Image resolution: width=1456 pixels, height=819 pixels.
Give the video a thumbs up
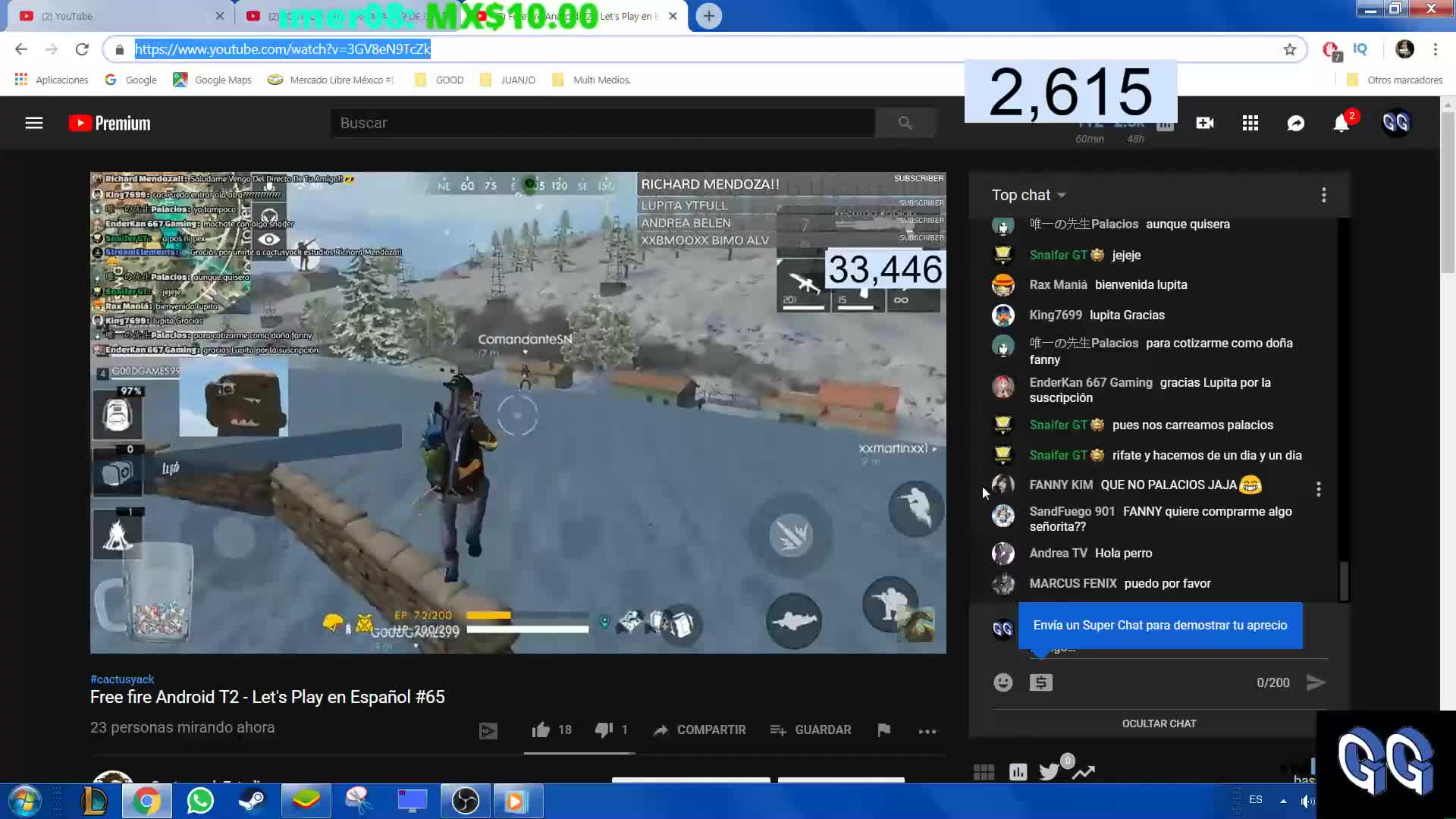pos(541,730)
